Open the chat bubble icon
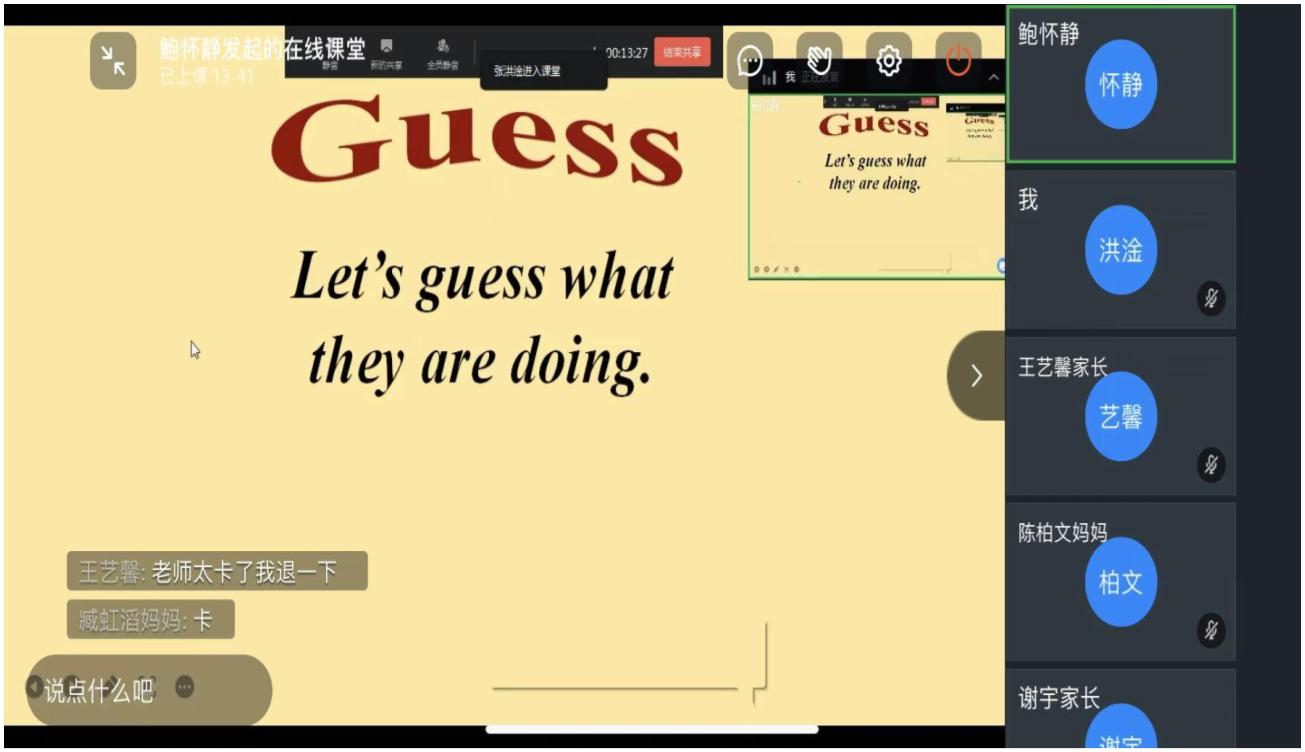The width and height of the screenshot is (1305, 752). pos(749,61)
